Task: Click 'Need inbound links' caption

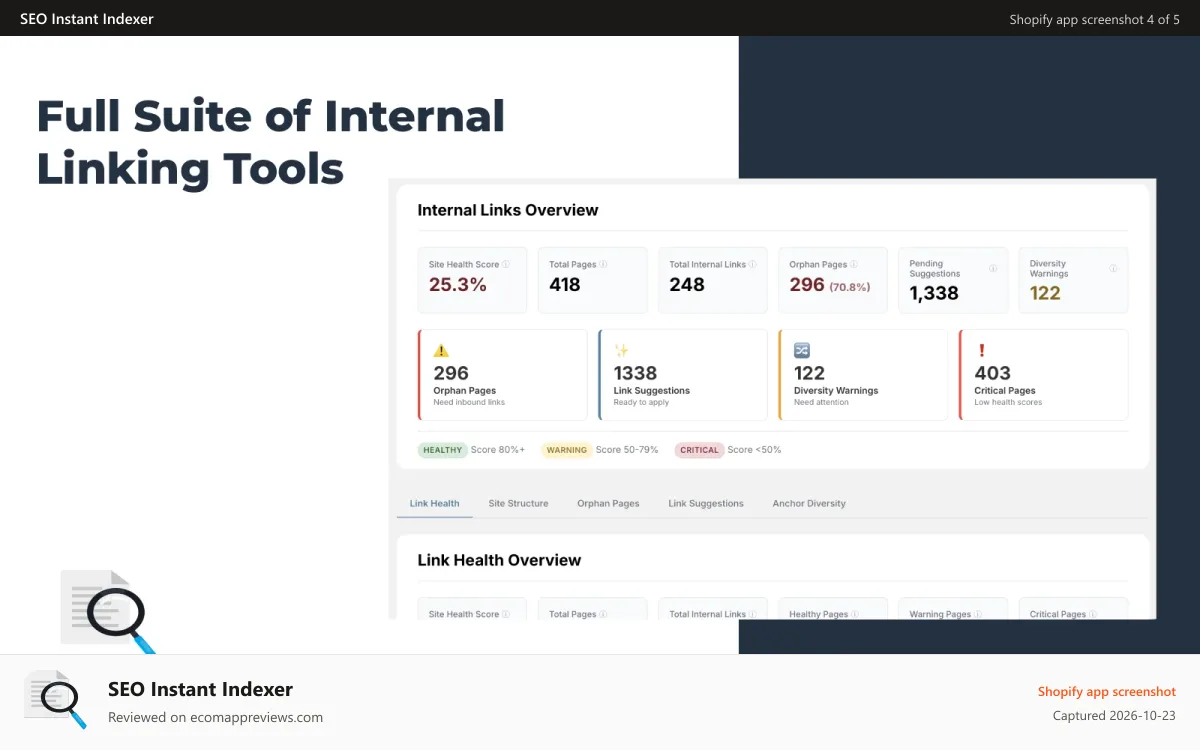Action: 469,403
